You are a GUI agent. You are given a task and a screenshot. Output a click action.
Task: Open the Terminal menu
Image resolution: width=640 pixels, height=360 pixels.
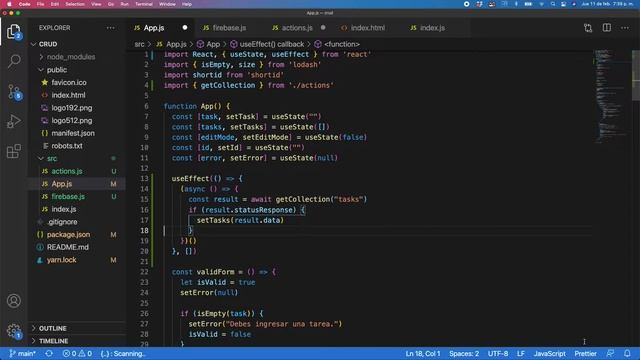(144, 4)
